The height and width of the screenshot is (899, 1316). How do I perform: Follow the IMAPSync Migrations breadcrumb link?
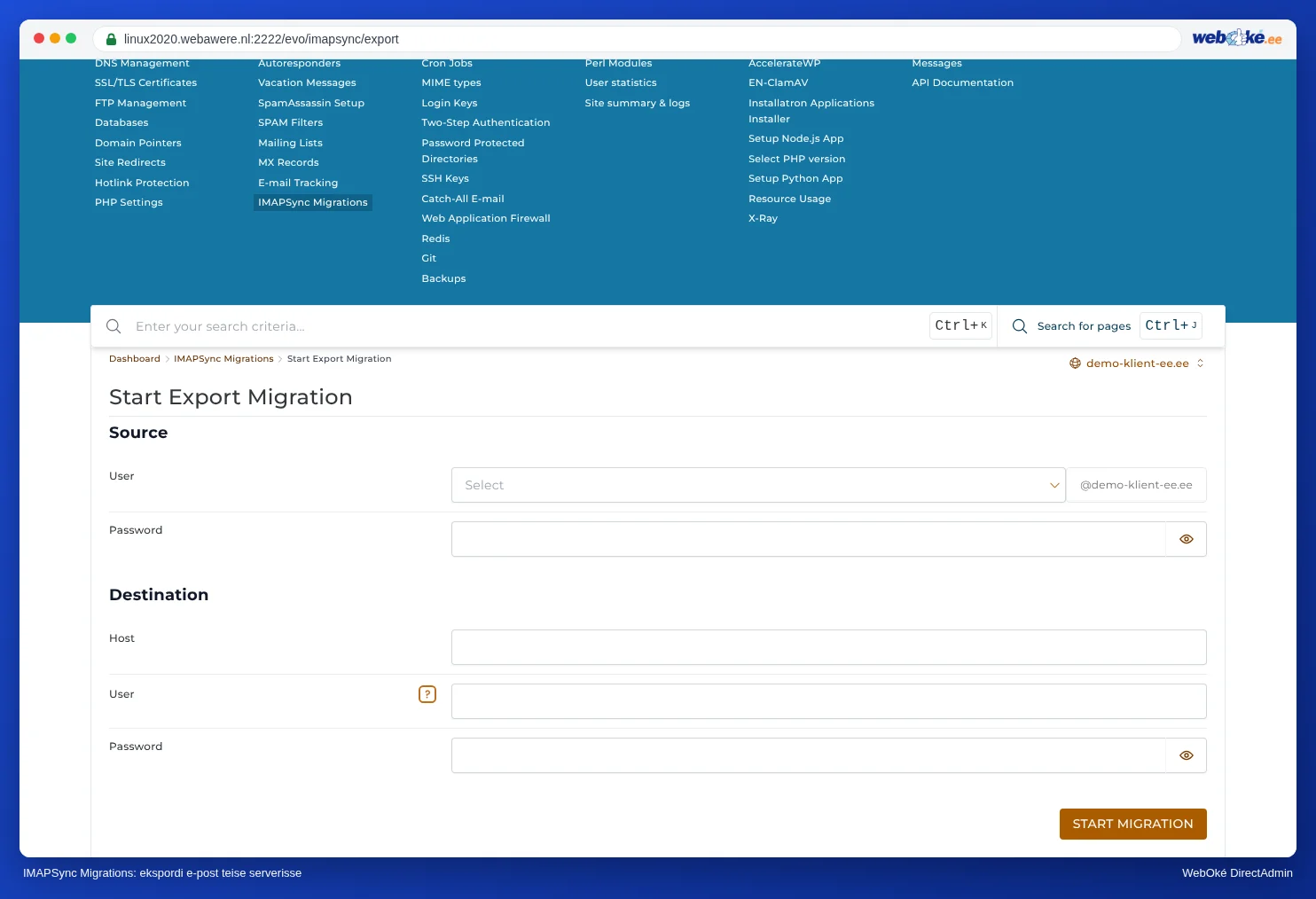(223, 359)
